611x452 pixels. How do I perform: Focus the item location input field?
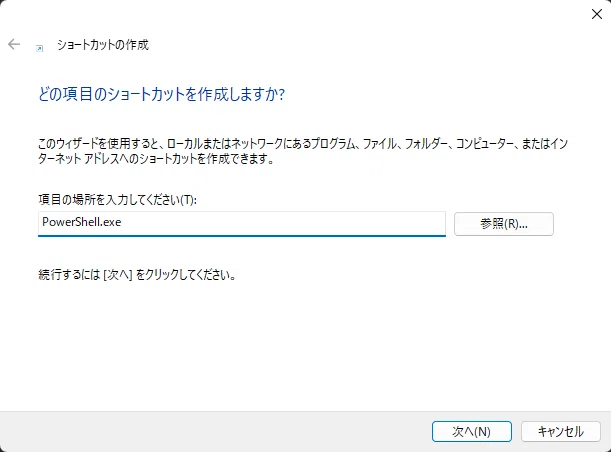point(242,224)
